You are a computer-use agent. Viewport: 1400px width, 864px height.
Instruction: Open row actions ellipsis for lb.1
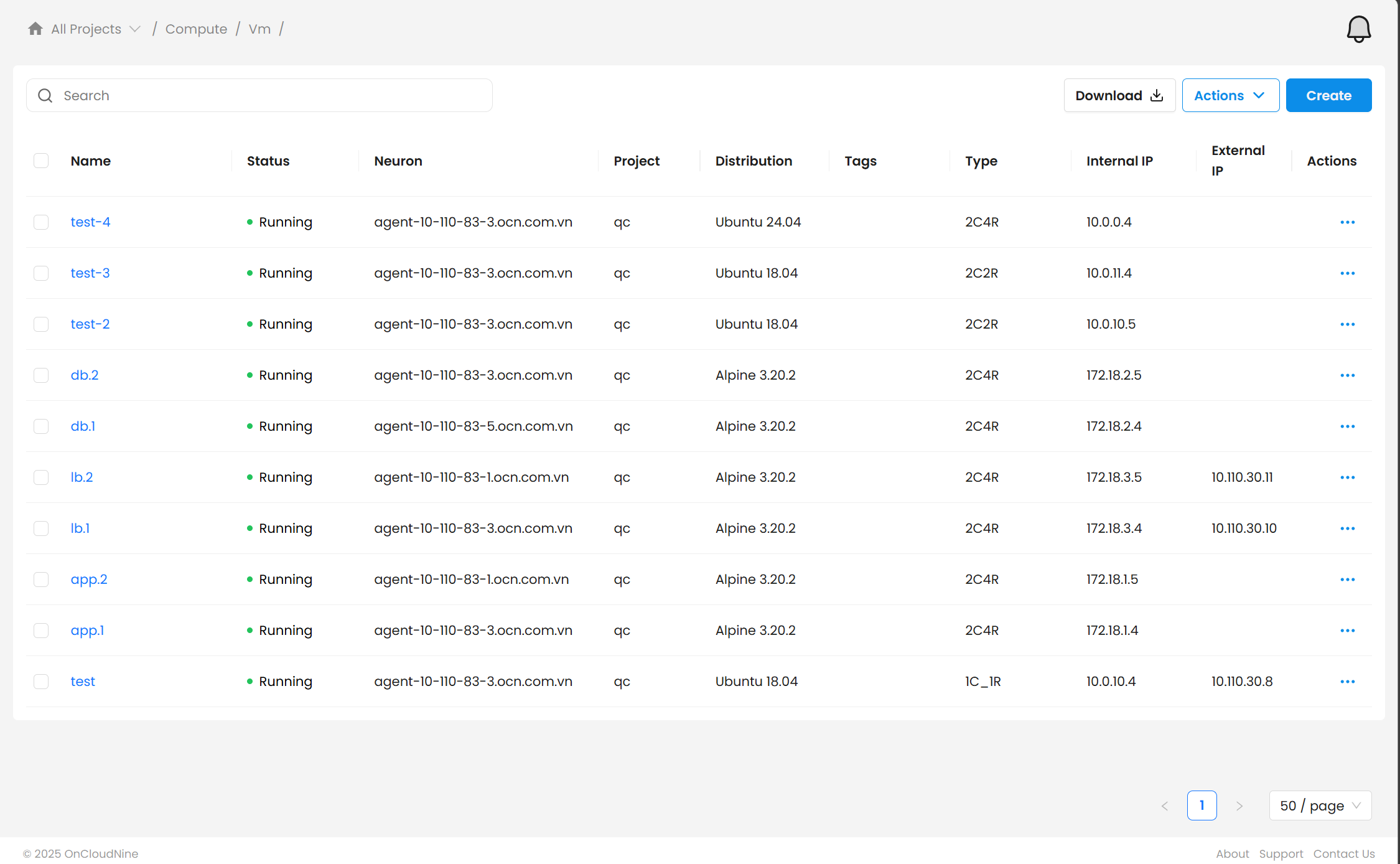click(x=1347, y=528)
